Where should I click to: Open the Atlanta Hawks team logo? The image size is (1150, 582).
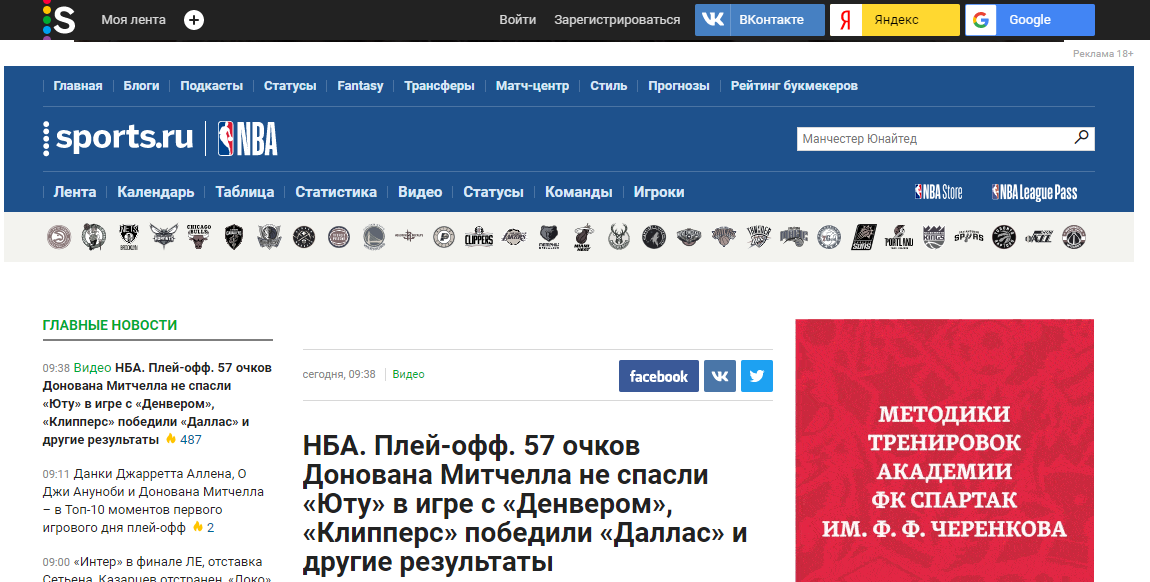coord(59,237)
